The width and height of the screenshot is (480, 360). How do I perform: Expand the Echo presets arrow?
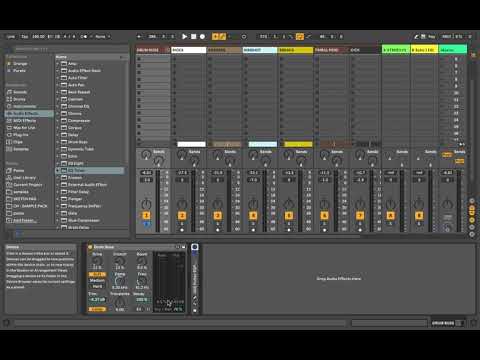[x=58, y=156]
